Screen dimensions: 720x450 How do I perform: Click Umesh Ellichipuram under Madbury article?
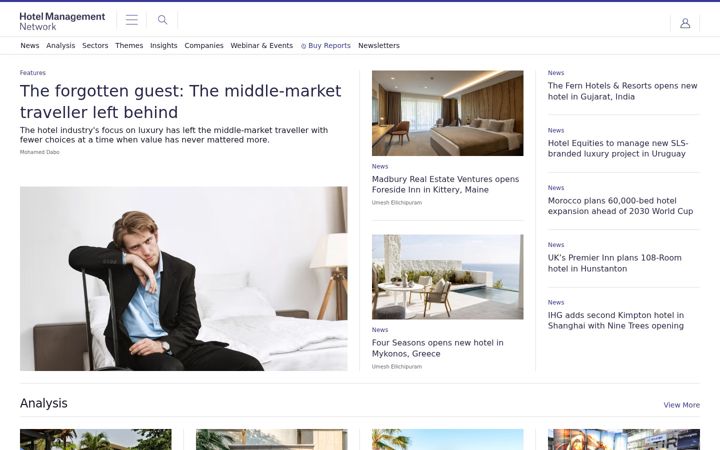click(x=397, y=202)
